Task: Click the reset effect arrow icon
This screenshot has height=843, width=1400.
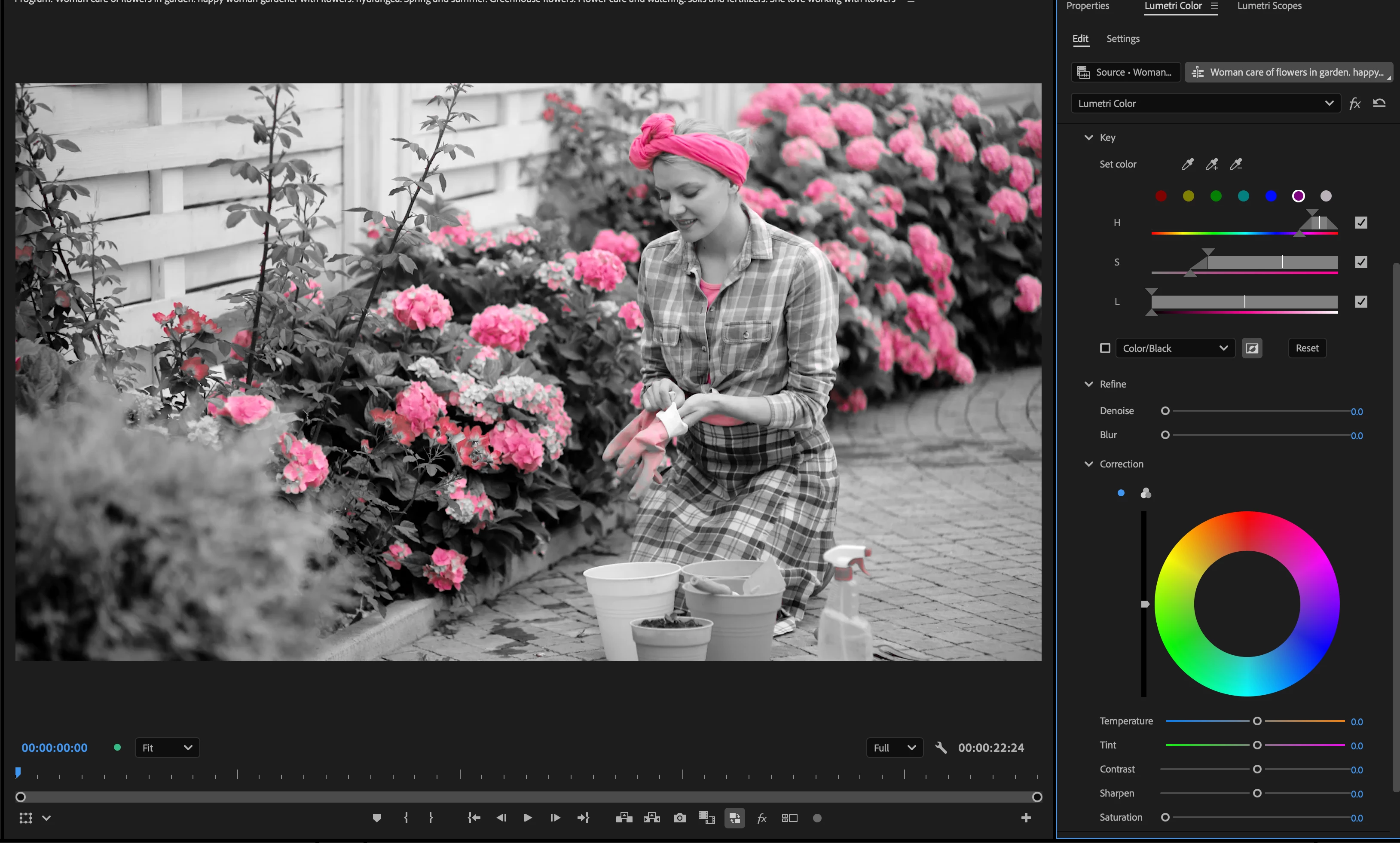Action: 1379,103
